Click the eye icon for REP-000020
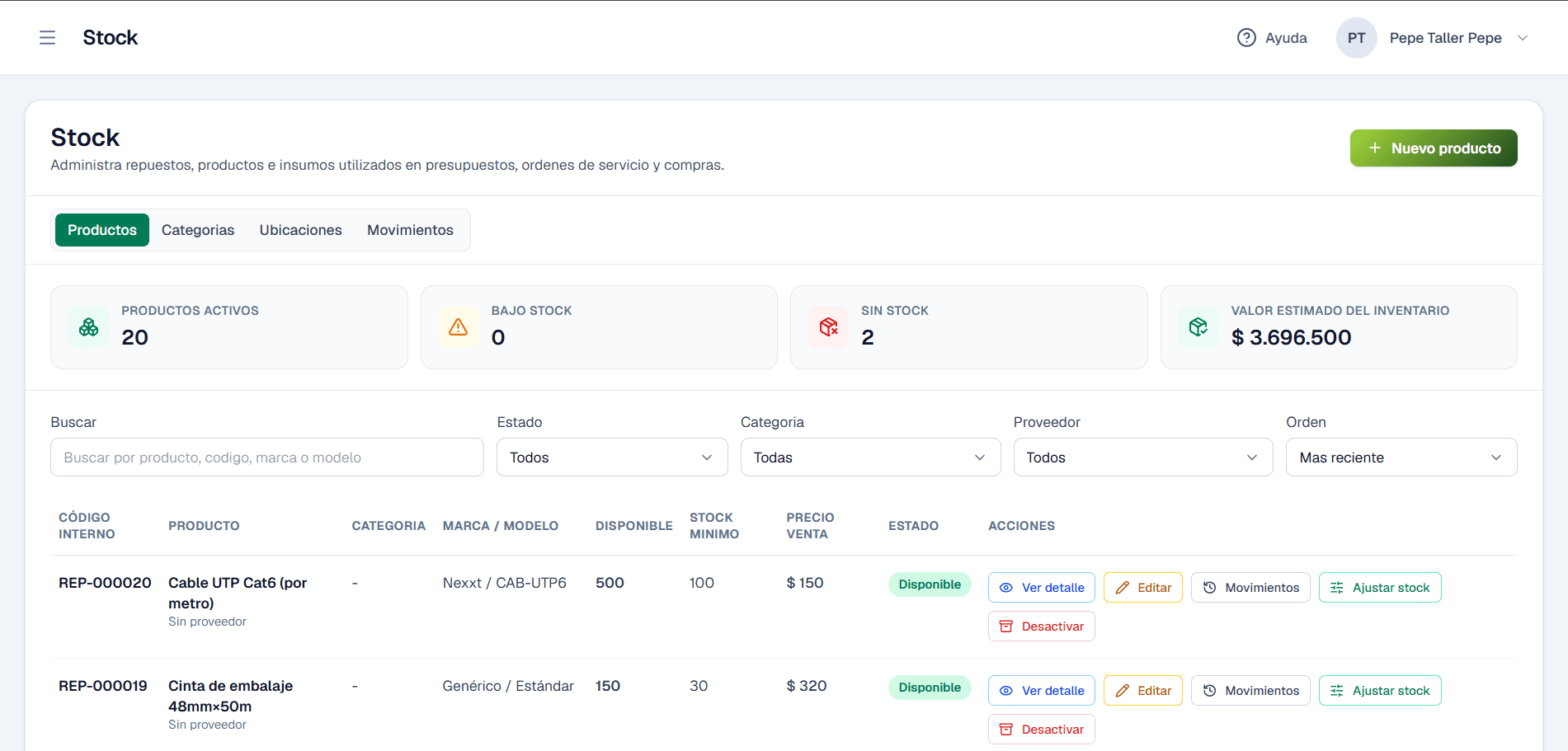The height and width of the screenshot is (751, 1568). (1006, 588)
